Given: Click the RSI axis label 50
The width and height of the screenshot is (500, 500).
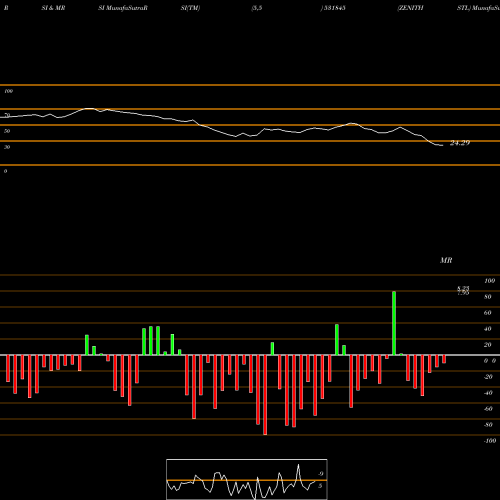Looking at the screenshot, I should coord(7,131).
